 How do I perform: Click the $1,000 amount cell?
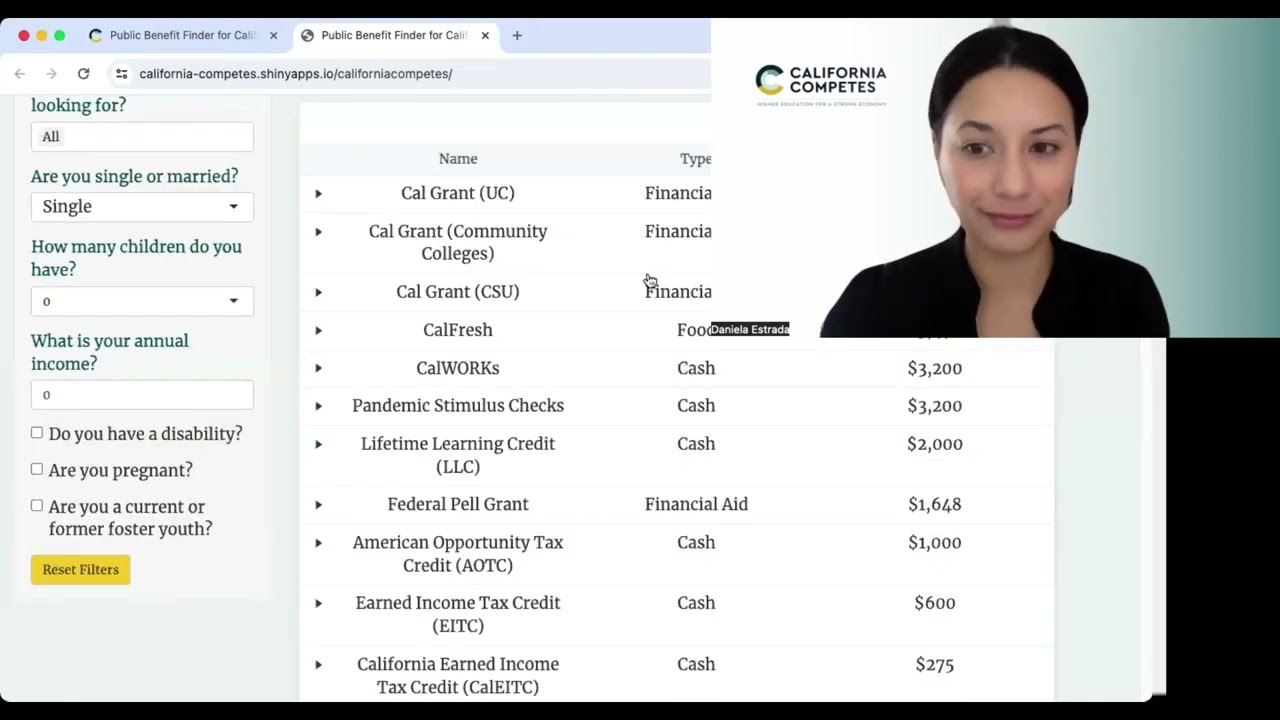click(935, 543)
